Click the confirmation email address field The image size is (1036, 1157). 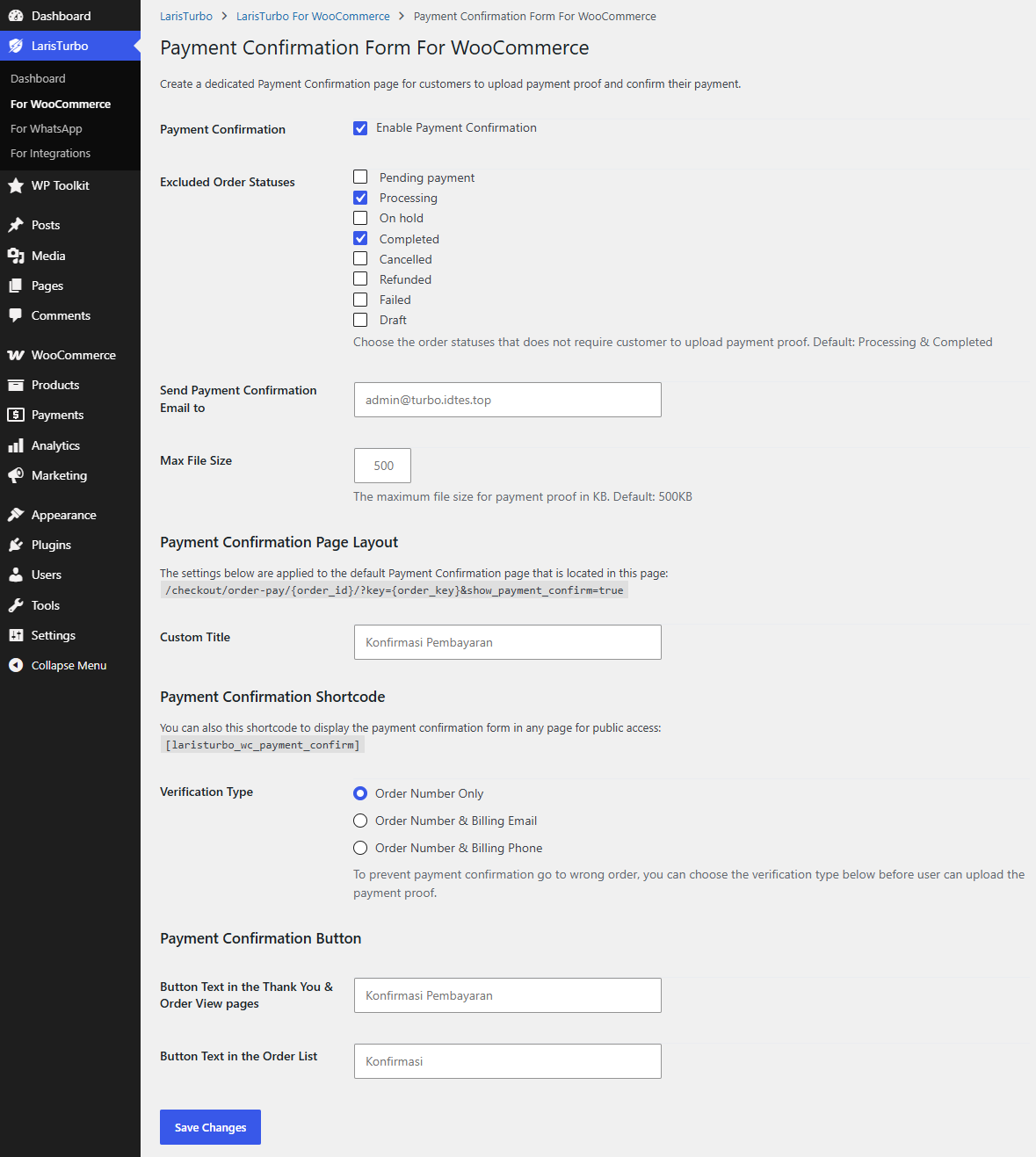click(x=508, y=400)
